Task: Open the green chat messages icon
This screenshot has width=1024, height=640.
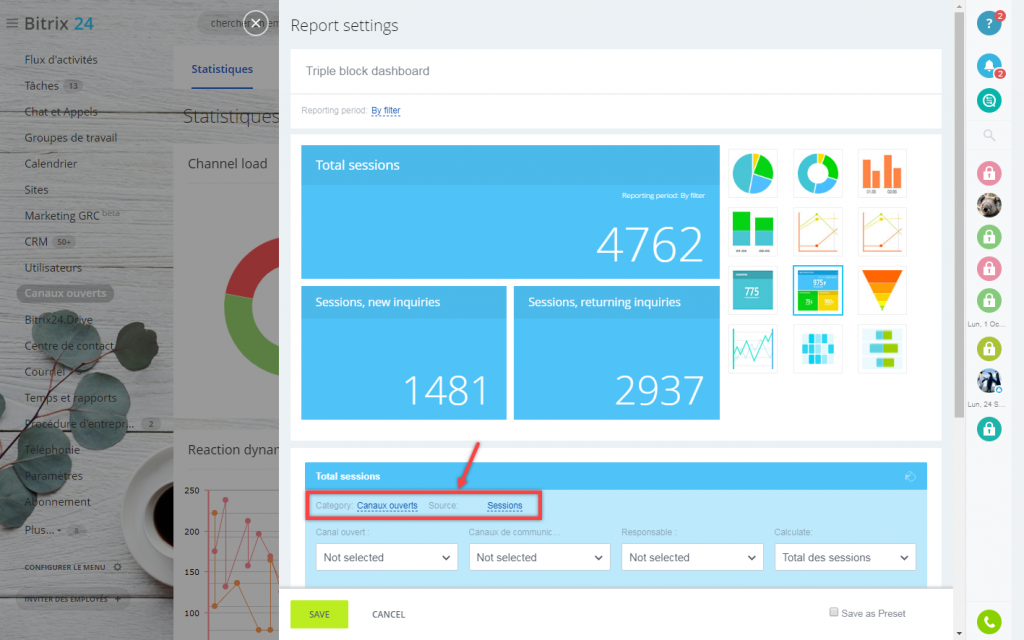Action: click(x=989, y=101)
